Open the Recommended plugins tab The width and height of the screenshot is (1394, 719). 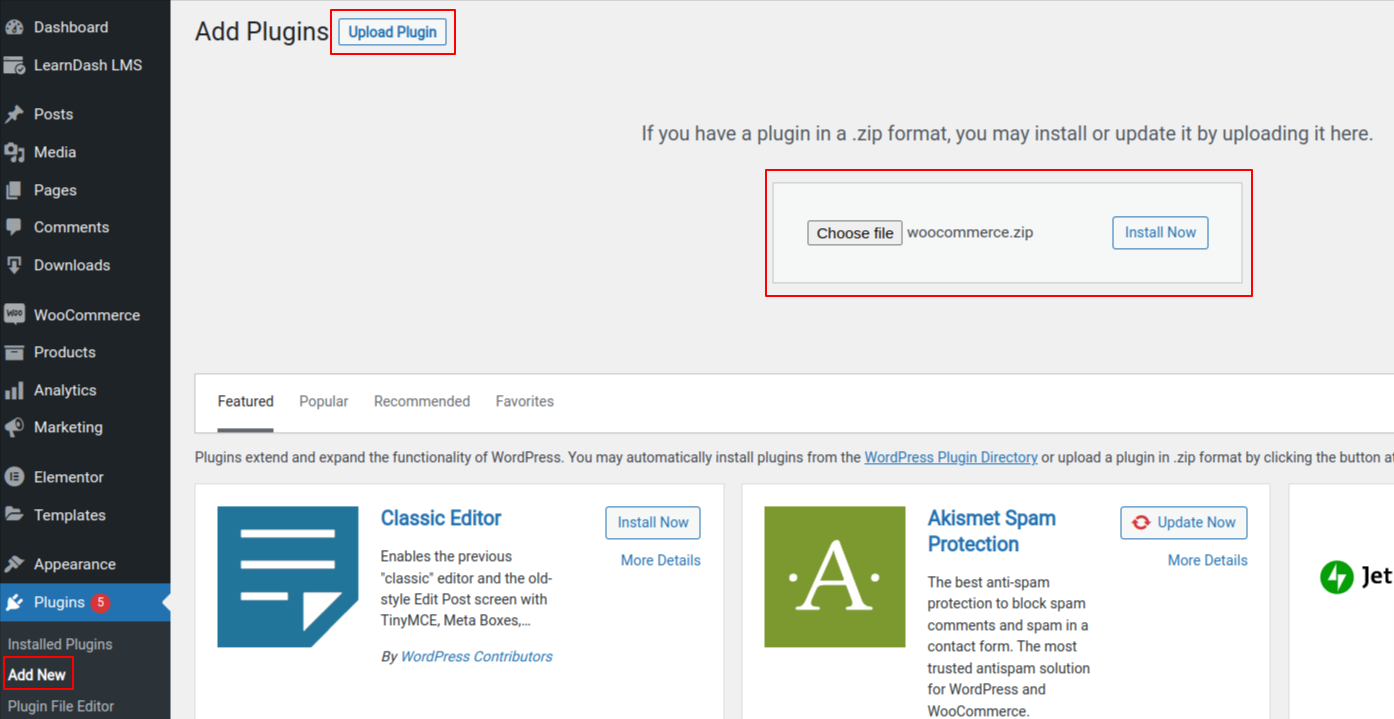(421, 401)
